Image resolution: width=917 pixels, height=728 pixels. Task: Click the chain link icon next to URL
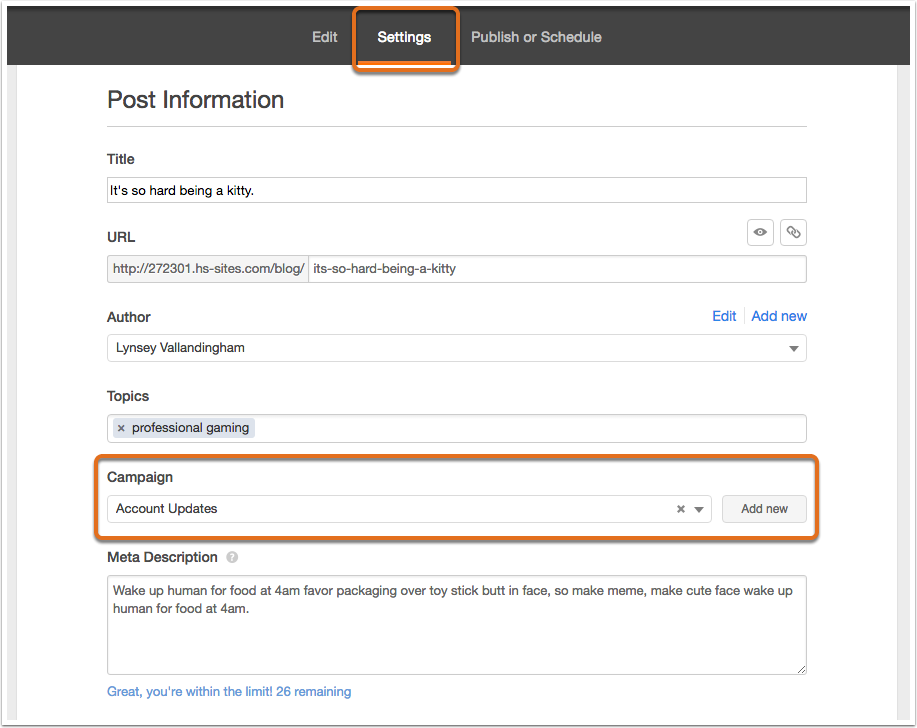793,232
